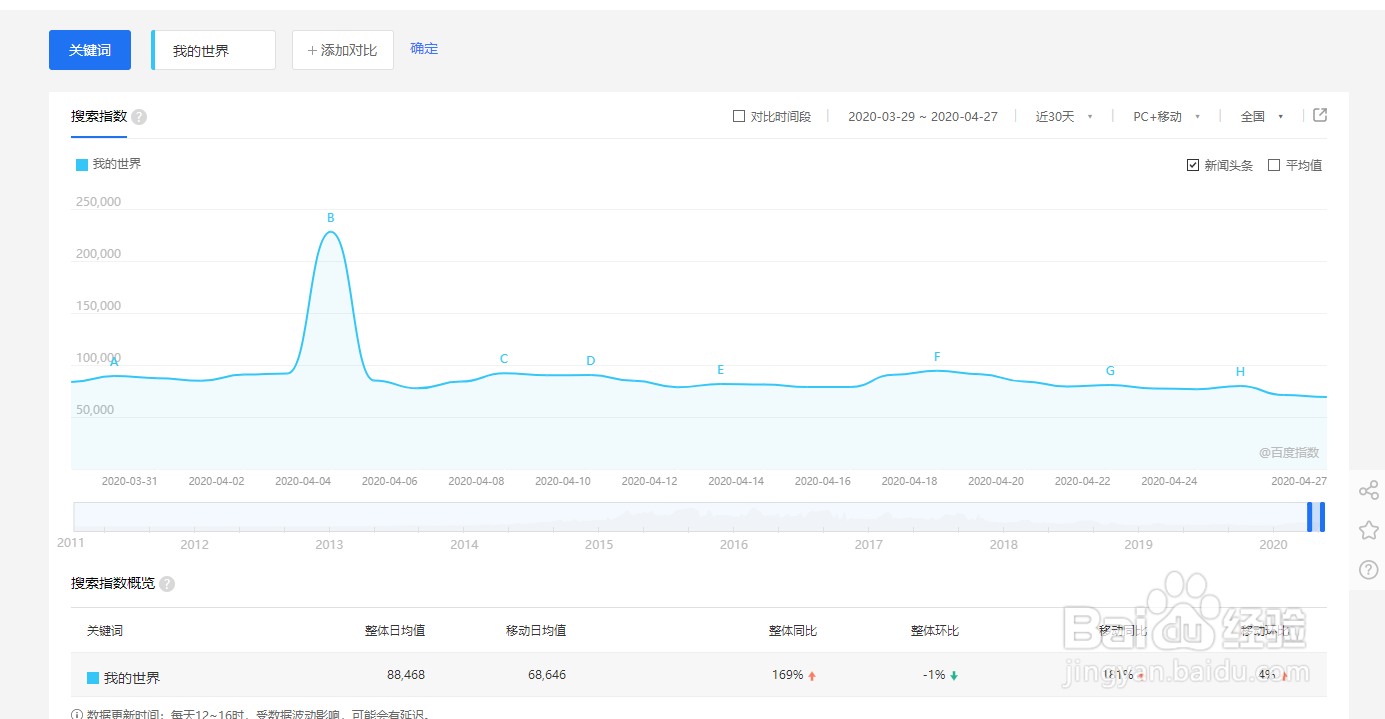This screenshot has width=1385, height=719.
Task: Toggle the 我的世界 chart legend swatch
Action: (82, 164)
